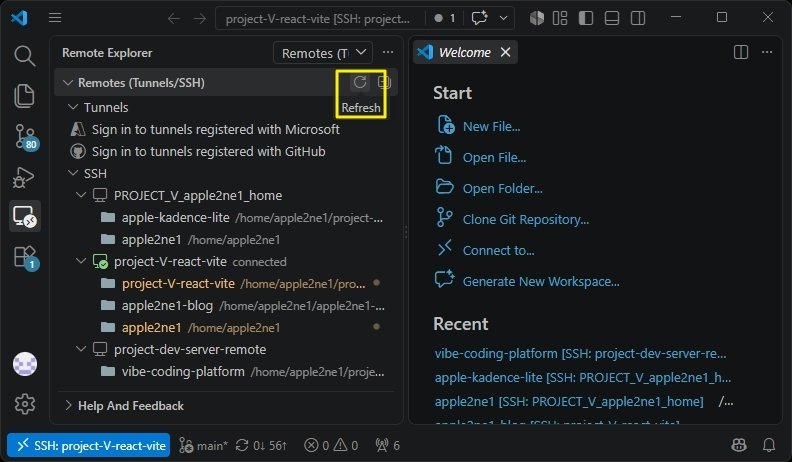Click the new window icon beside Refresh
The width and height of the screenshot is (792, 462).
pyautogui.click(x=384, y=82)
